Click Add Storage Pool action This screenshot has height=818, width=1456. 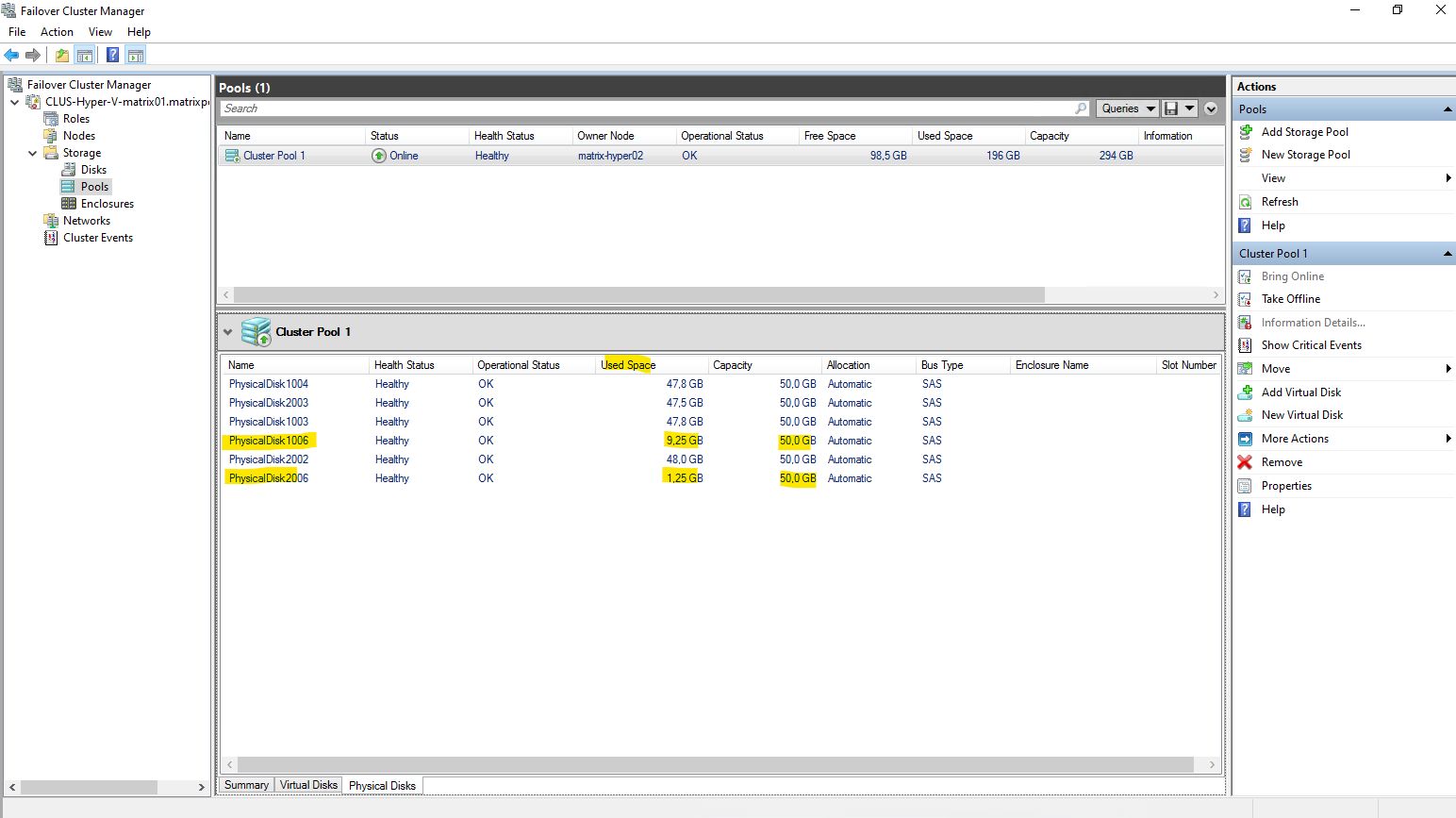tap(1304, 132)
